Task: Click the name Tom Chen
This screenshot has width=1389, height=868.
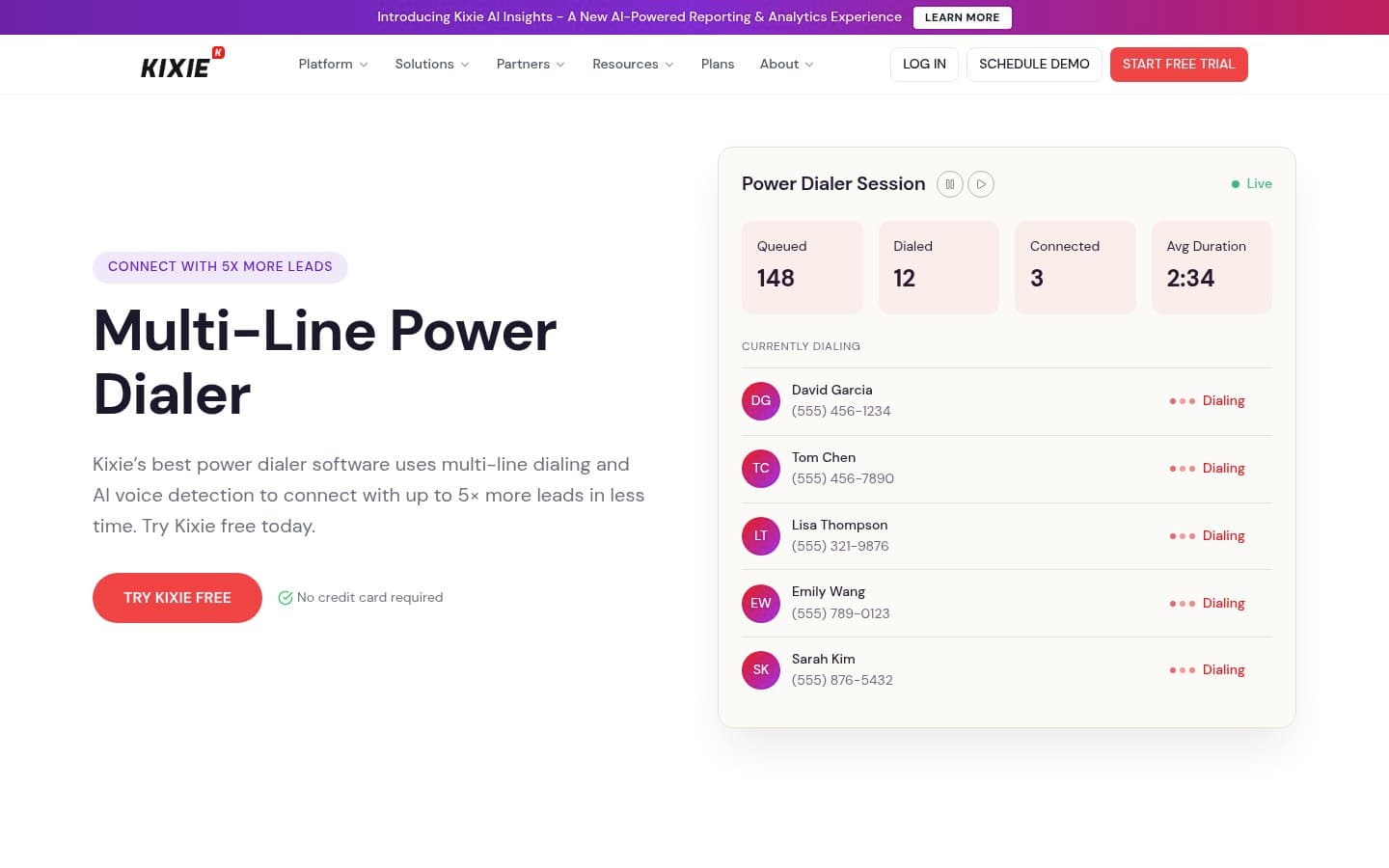Action: pyautogui.click(x=824, y=458)
